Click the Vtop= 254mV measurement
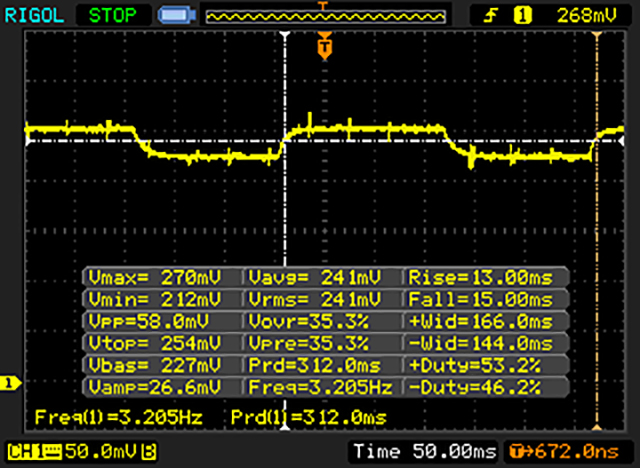 pos(155,344)
